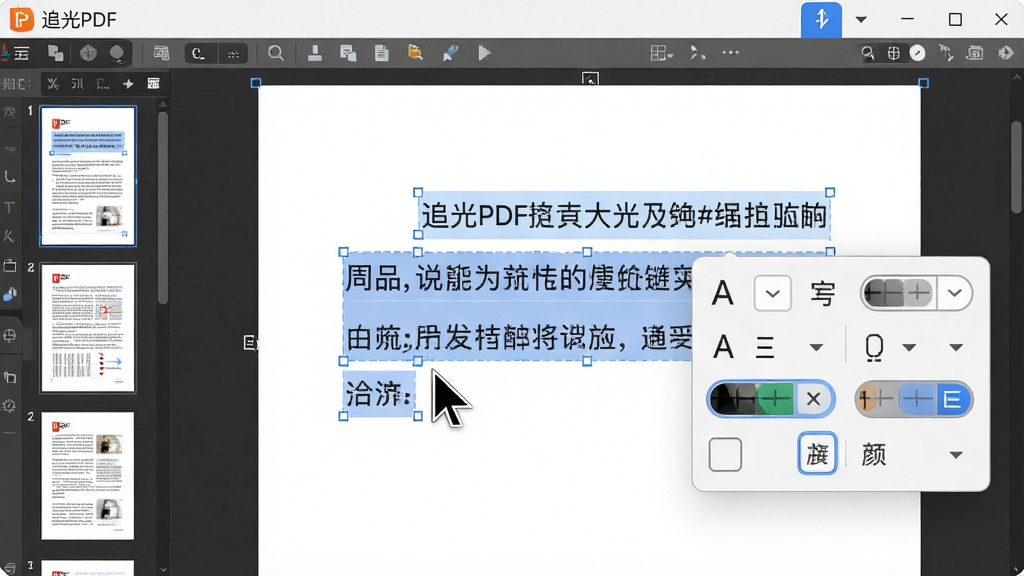The height and width of the screenshot is (576, 1024).
Task: Select the third page thumbnail with photos
Action: pos(88,475)
